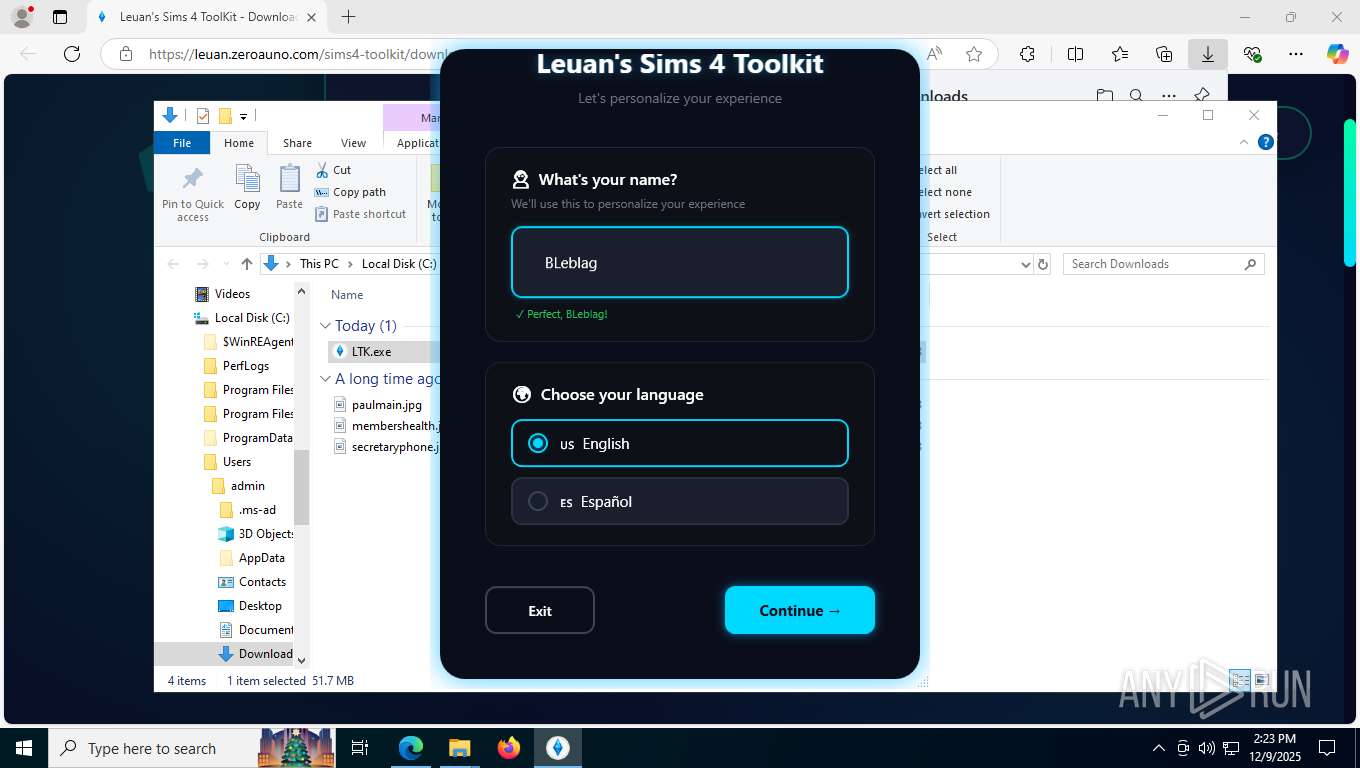Select the Contacts folder in the tree

[x=262, y=582]
